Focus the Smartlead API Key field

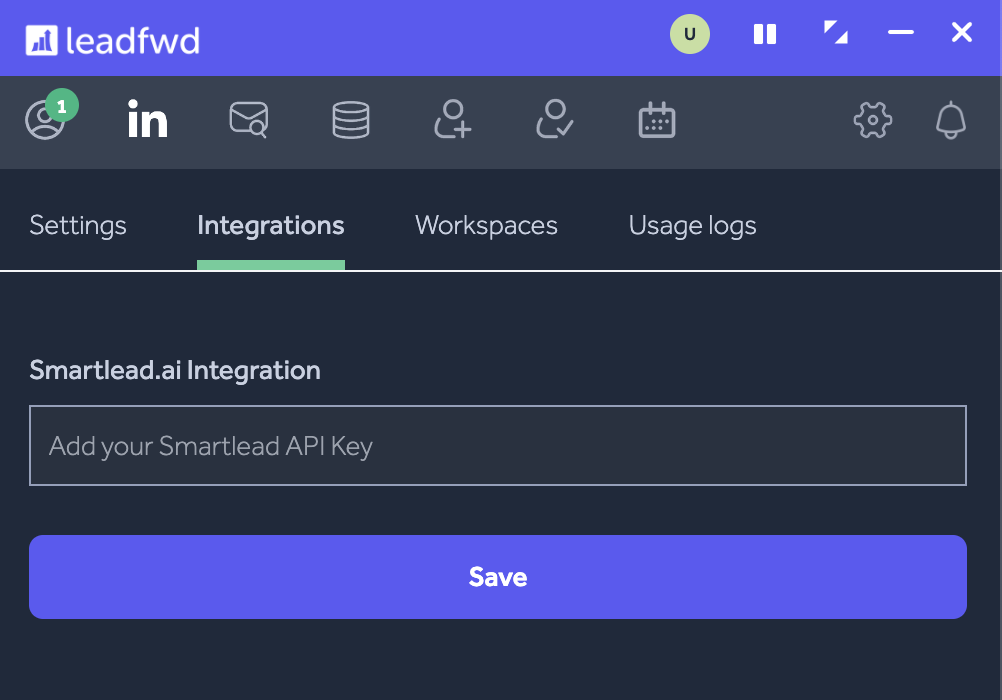point(498,446)
